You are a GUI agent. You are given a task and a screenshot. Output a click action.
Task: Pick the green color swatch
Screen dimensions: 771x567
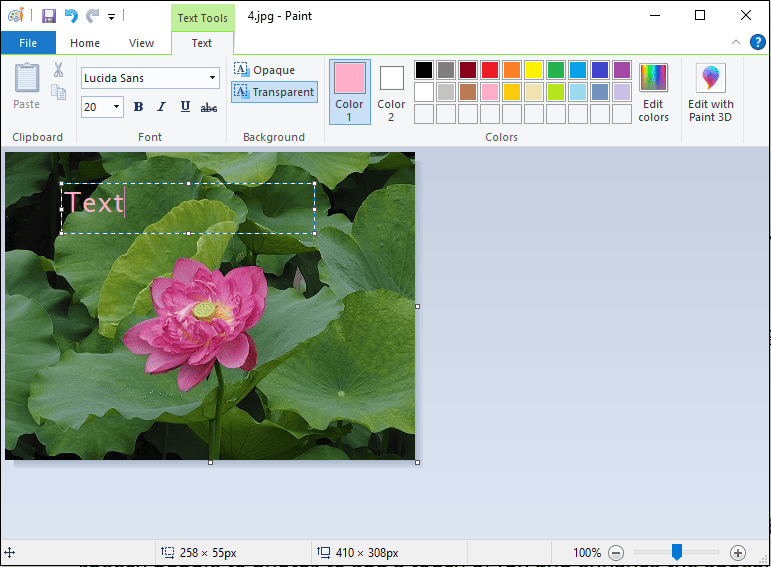(556, 70)
